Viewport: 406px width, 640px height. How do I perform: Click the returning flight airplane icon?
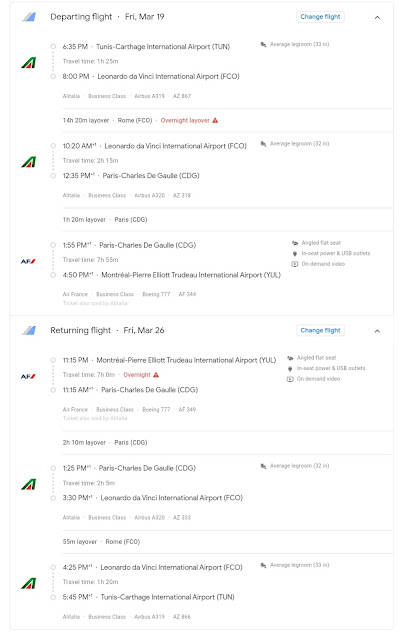coord(29,330)
